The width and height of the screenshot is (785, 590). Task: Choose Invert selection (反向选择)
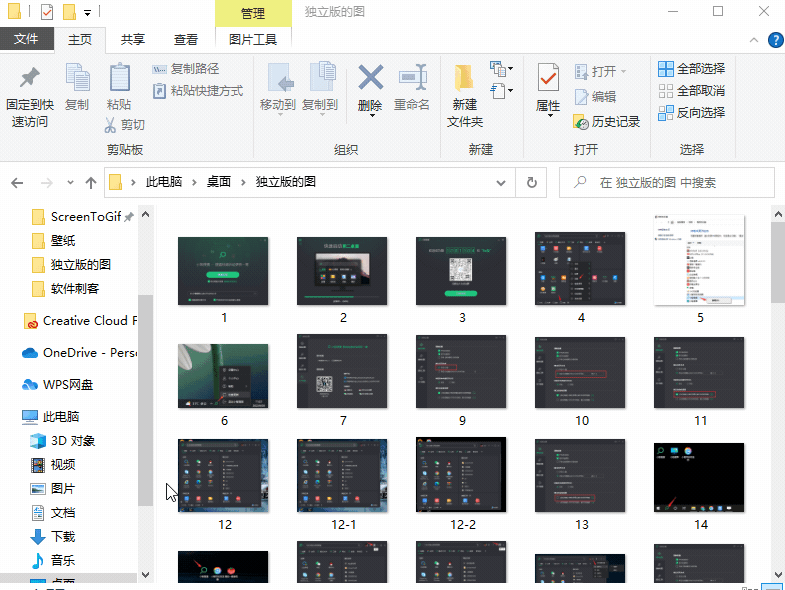692,113
